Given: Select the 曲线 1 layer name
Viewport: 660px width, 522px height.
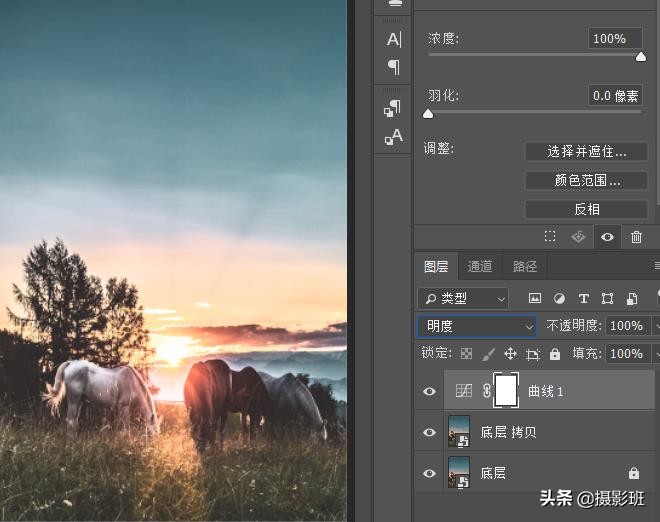Looking at the screenshot, I should [545, 392].
